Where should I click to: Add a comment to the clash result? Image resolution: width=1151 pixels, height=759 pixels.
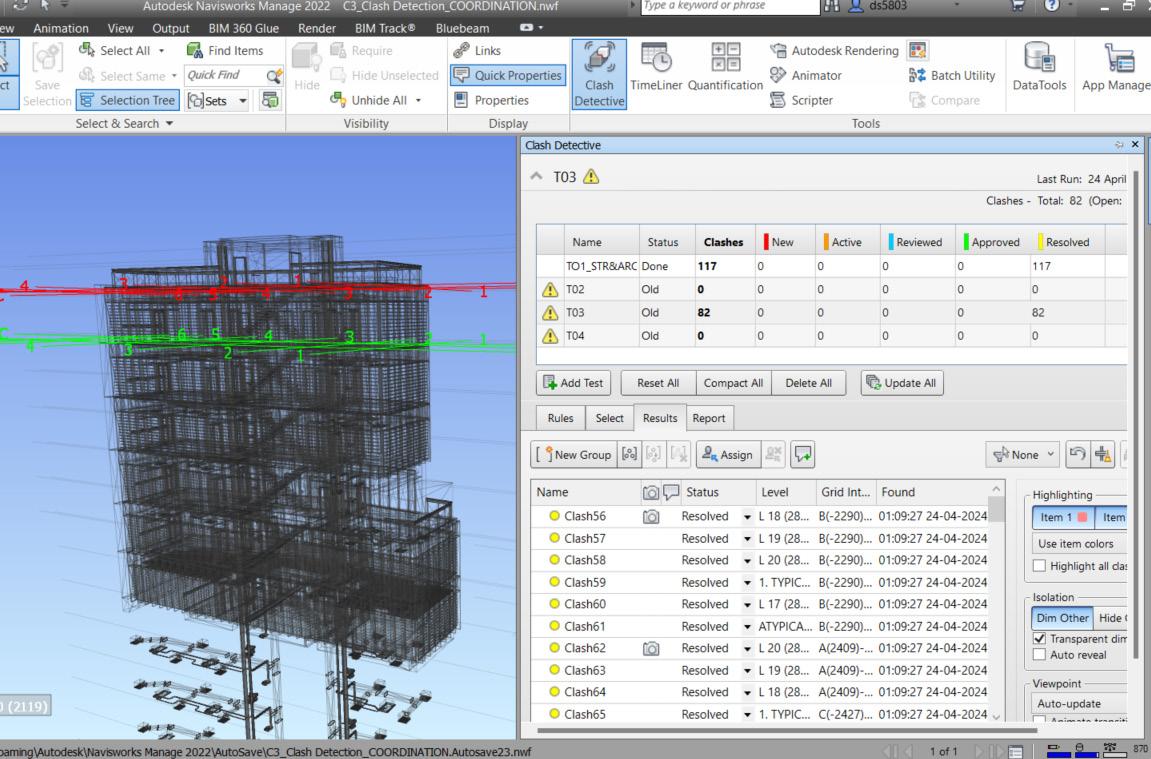(x=803, y=454)
